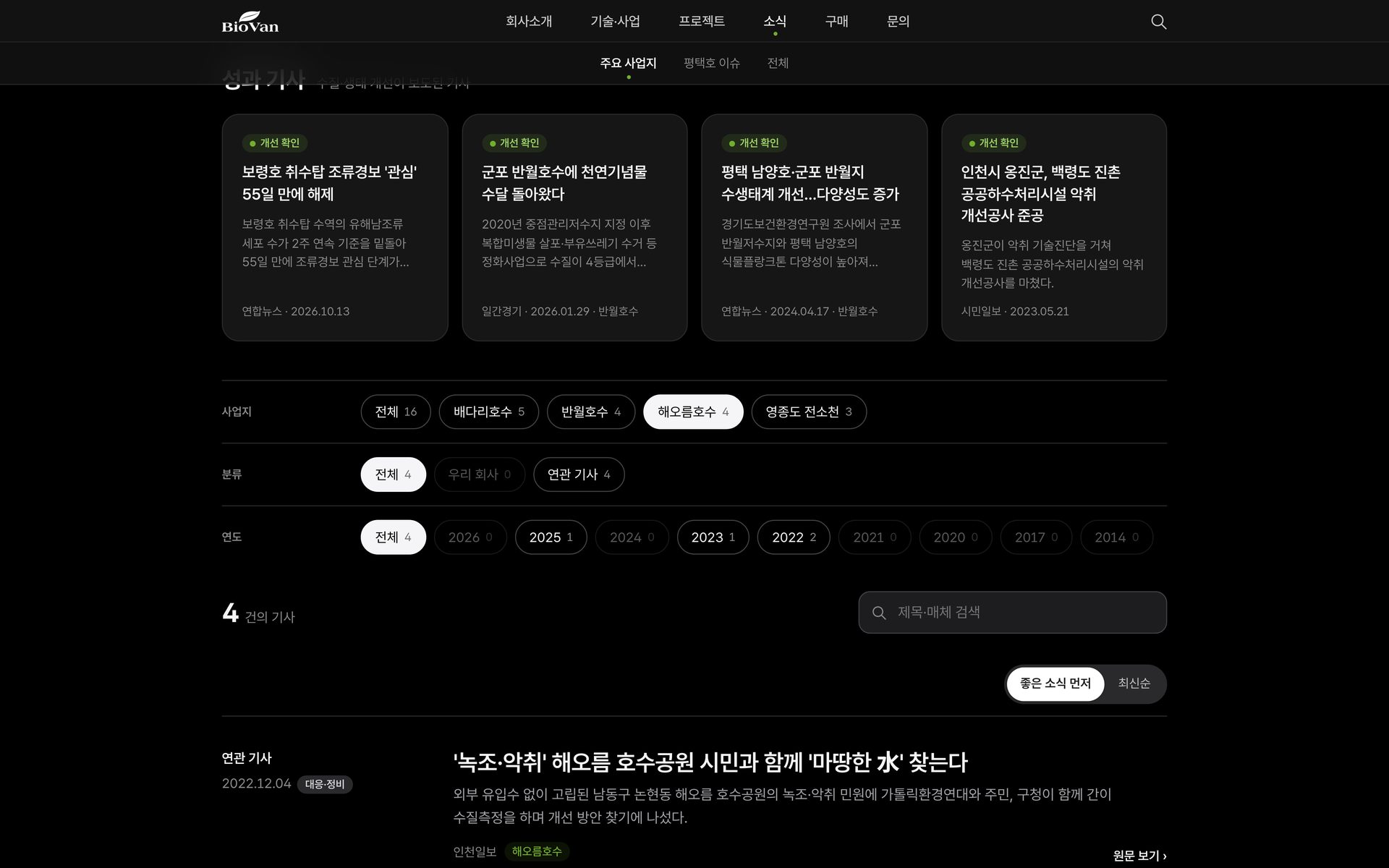This screenshot has width=1389, height=868.
Task: Filter articles by year 2025
Action: click(551, 537)
